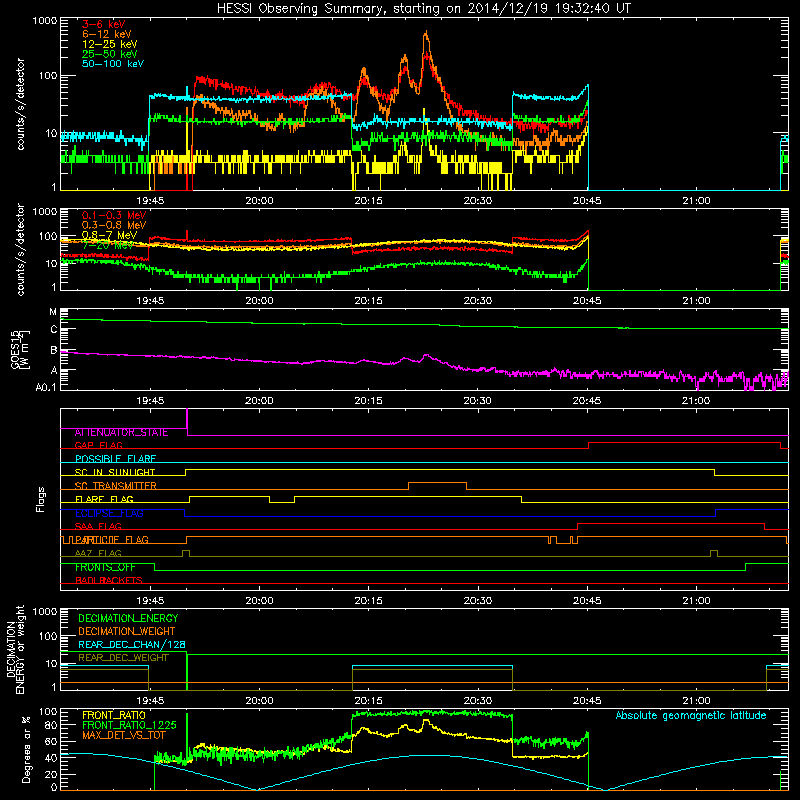The image size is (800, 800).
Task: Click the GAP_FLAG raised red segment
Action: 685,443
